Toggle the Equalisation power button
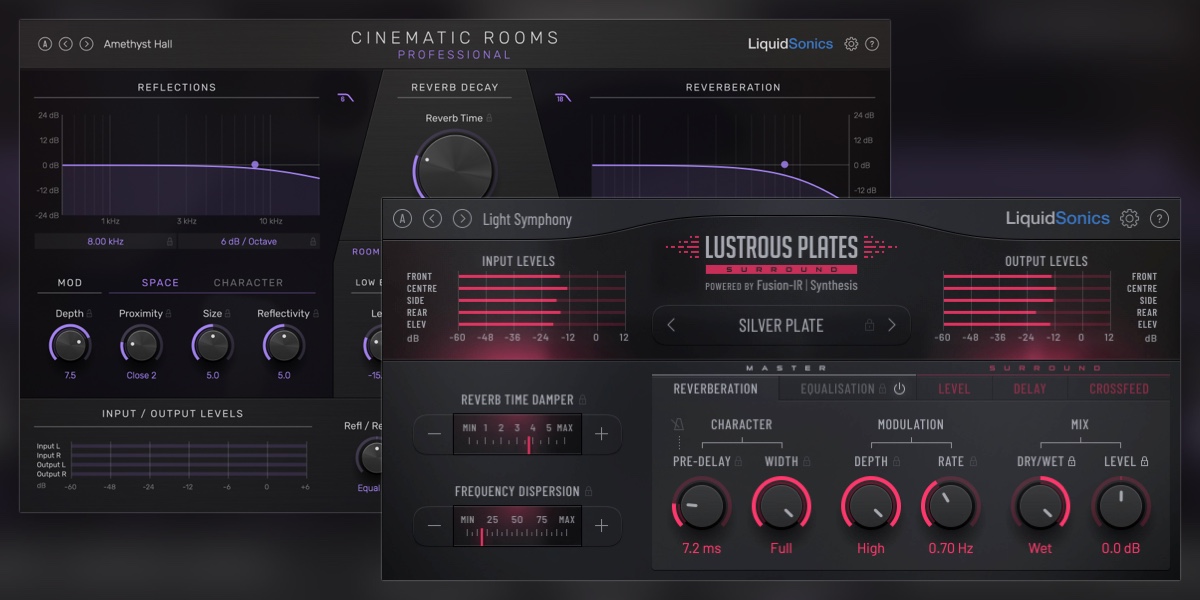 pyautogui.click(x=901, y=389)
